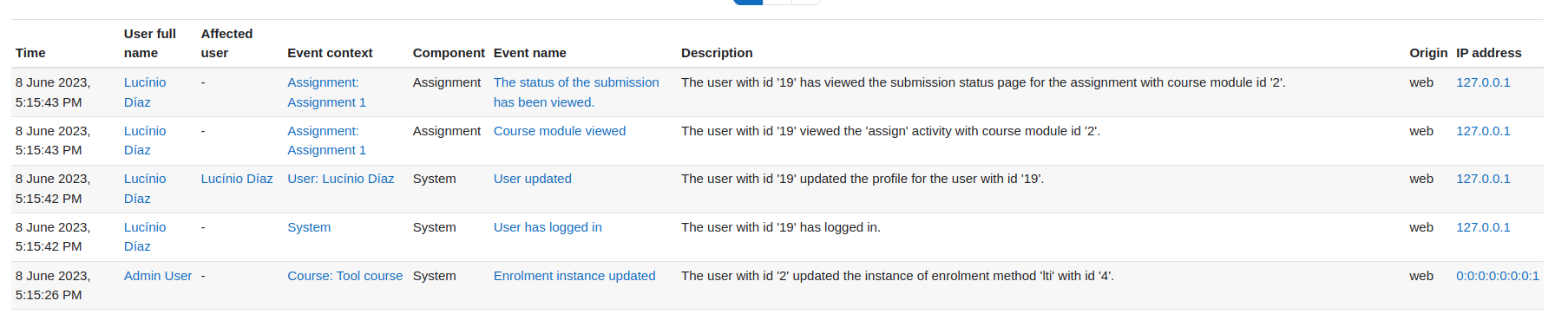Click IP address 0:0:0:0:0:0:0:1
Viewport: 1568px width, 314px height.
[1498, 276]
